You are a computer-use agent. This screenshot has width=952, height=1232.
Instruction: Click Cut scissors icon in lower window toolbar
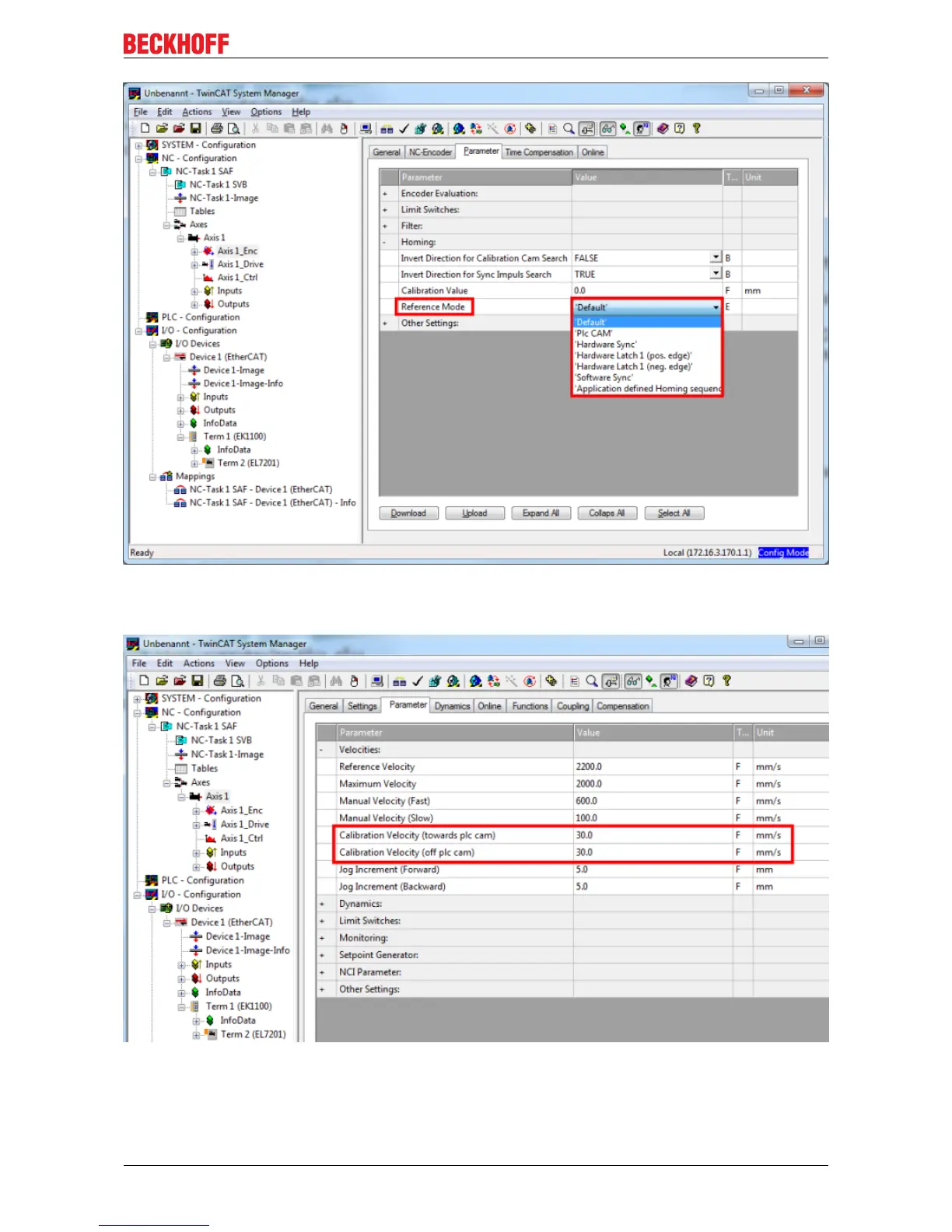point(260,681)
